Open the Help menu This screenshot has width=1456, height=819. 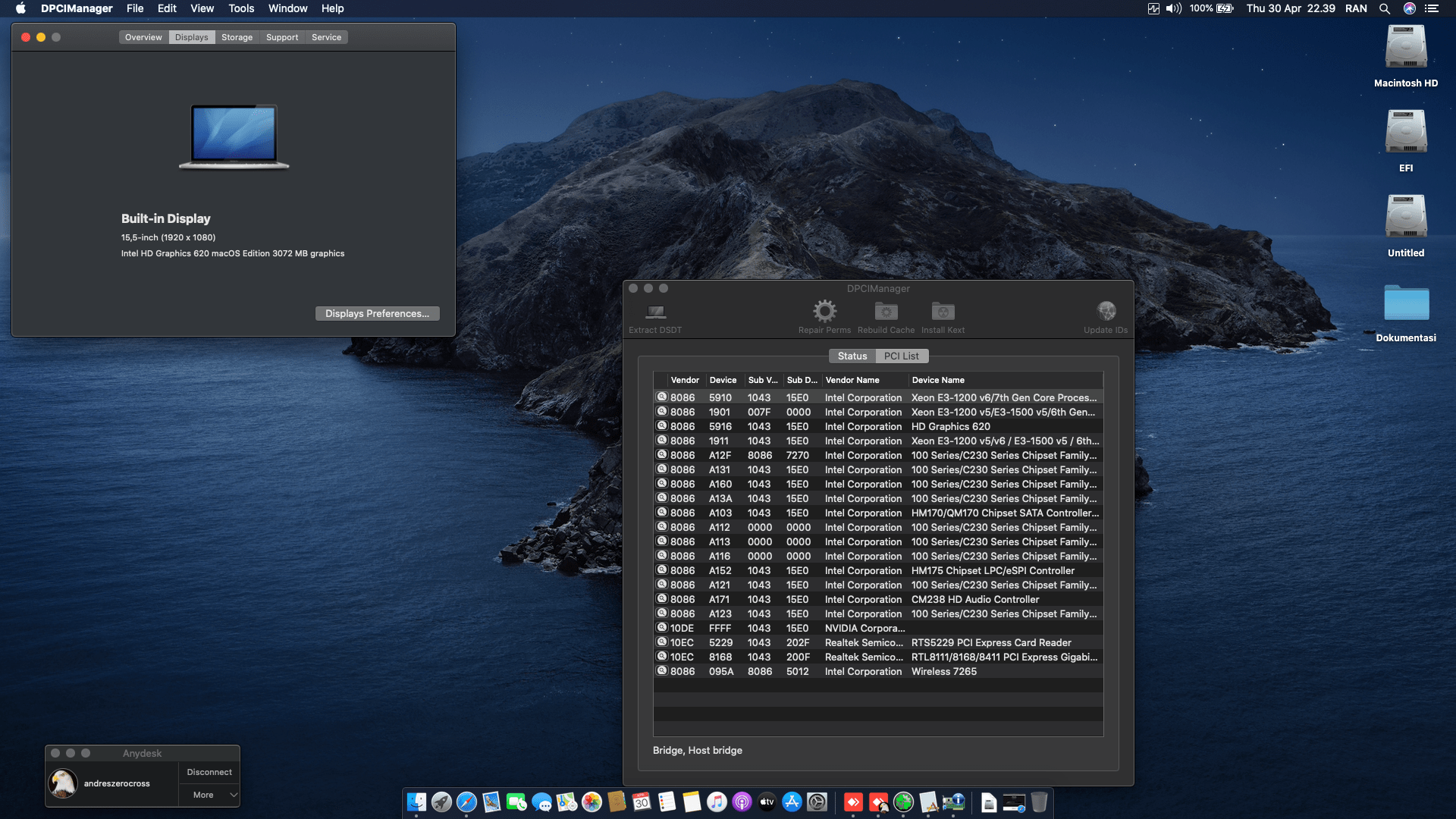click(x=332, y=8)
